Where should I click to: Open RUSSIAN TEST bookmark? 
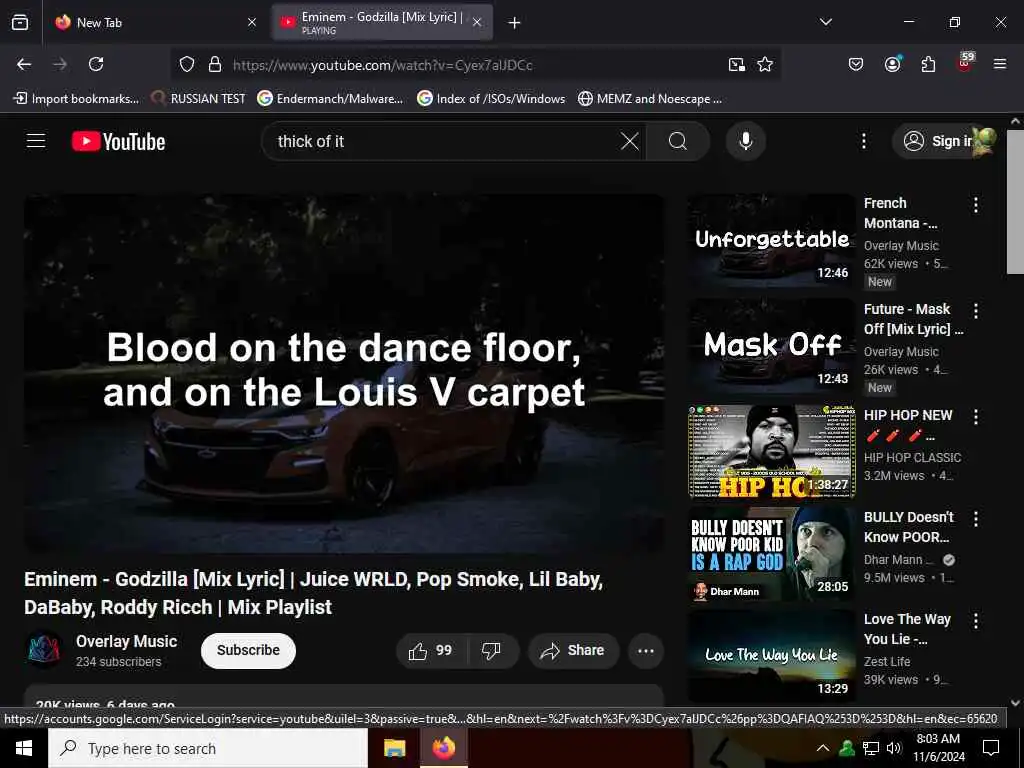tap(199, 99)
